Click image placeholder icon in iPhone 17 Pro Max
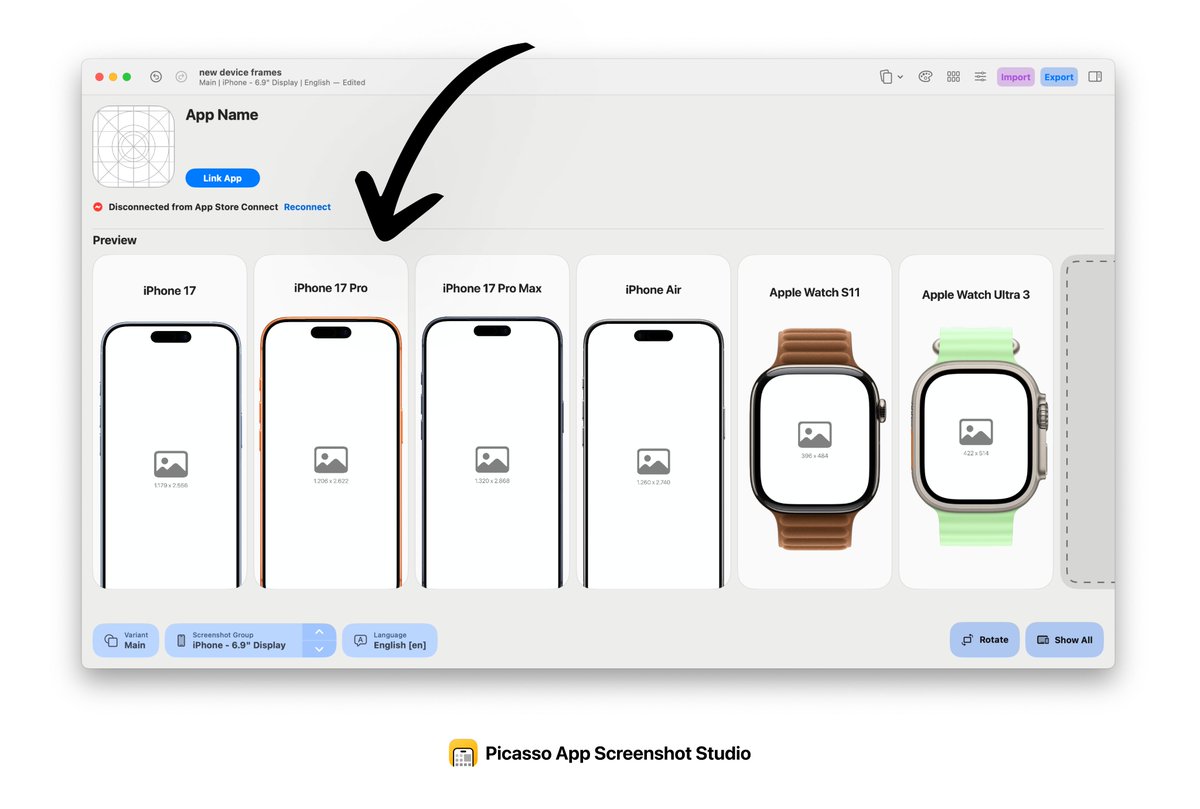The width and height of the screenshot is (1200, 809). [492, 460]
